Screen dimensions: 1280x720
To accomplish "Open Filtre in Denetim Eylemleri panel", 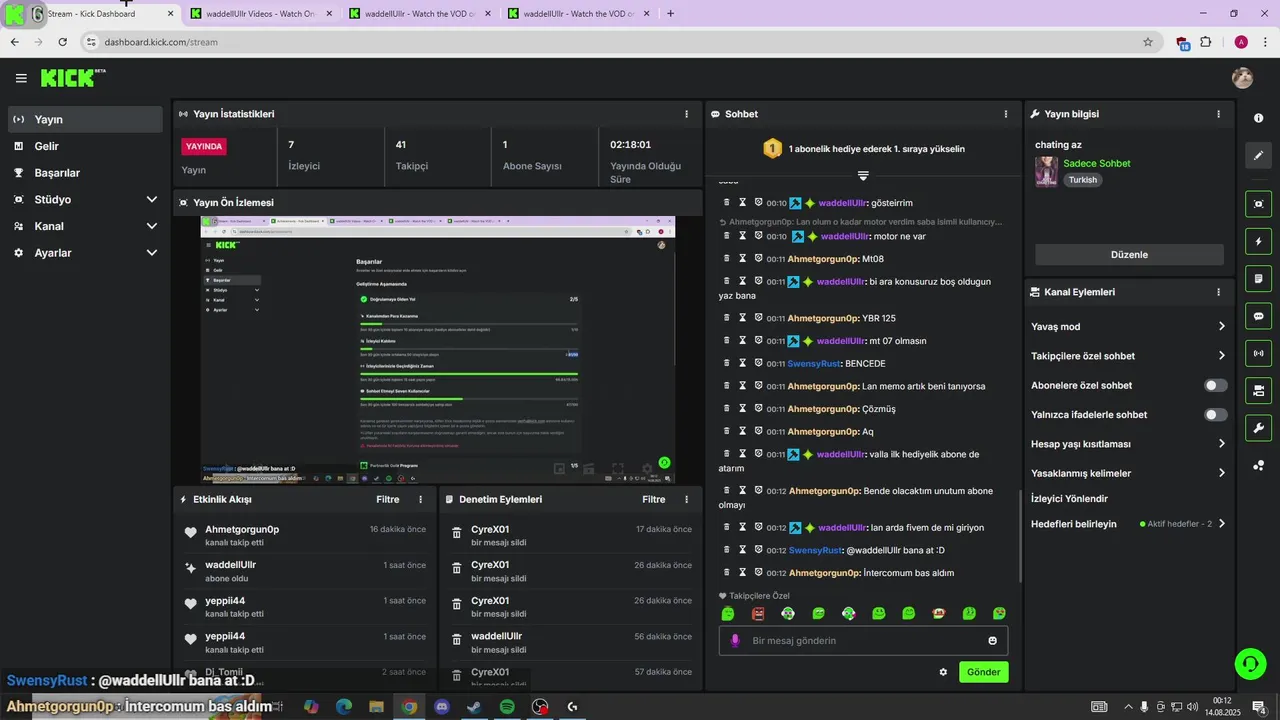I will tap(654, 499).
